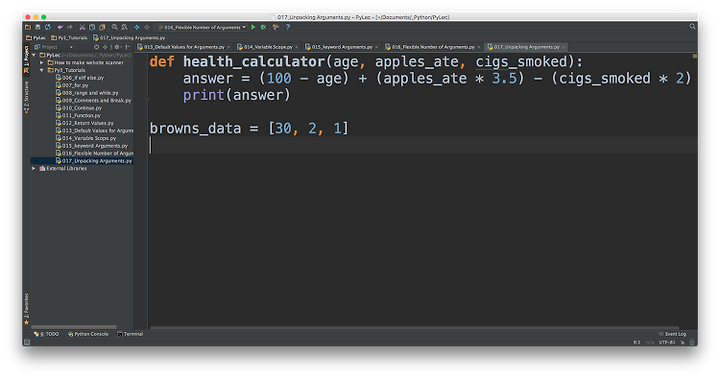Select 012_Return Values.py file
Viewport: 720px width, 378px height.
[x=84, y=123]
